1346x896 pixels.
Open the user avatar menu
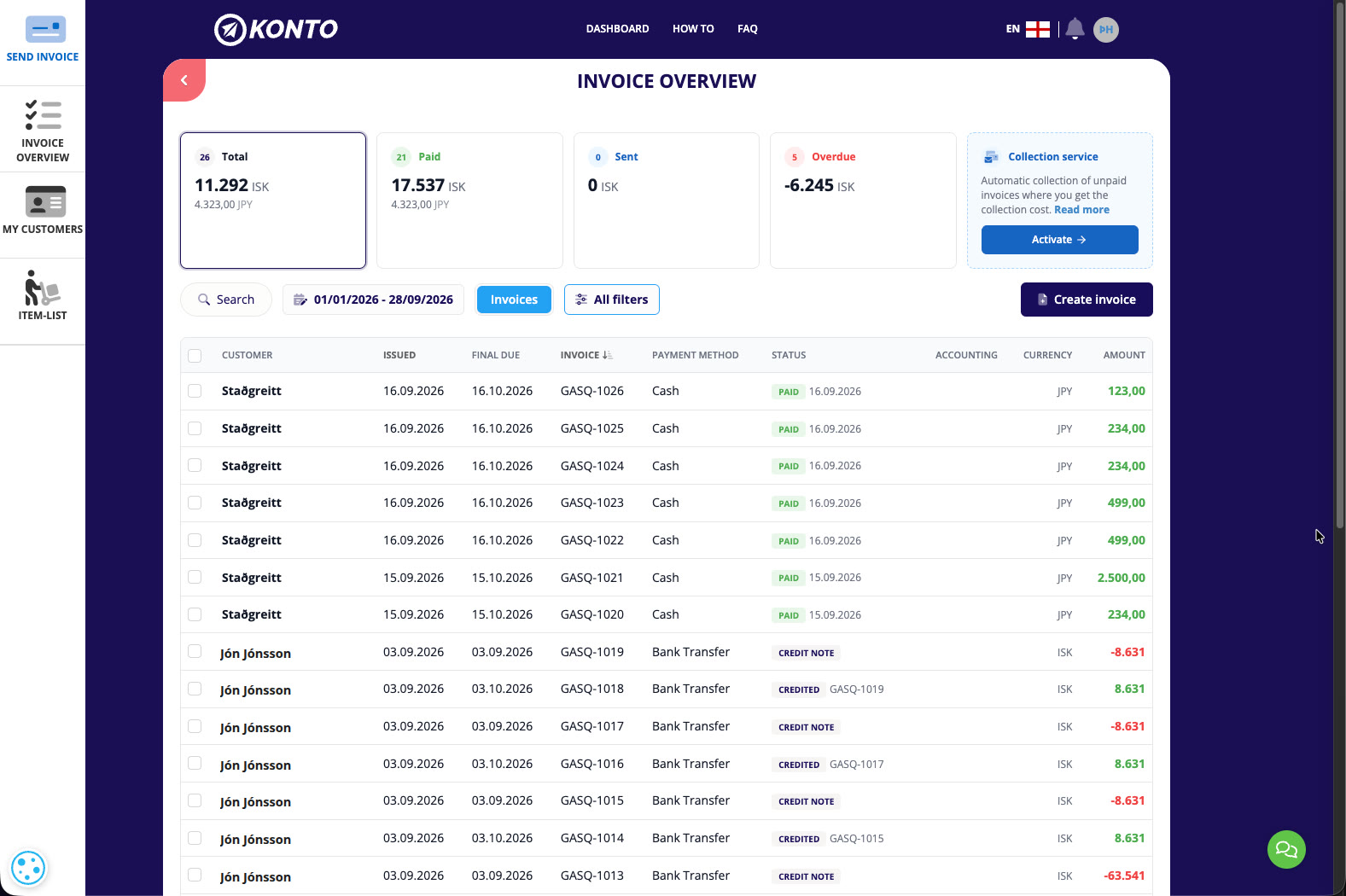pyautogui.click(x=1106, y=29)
